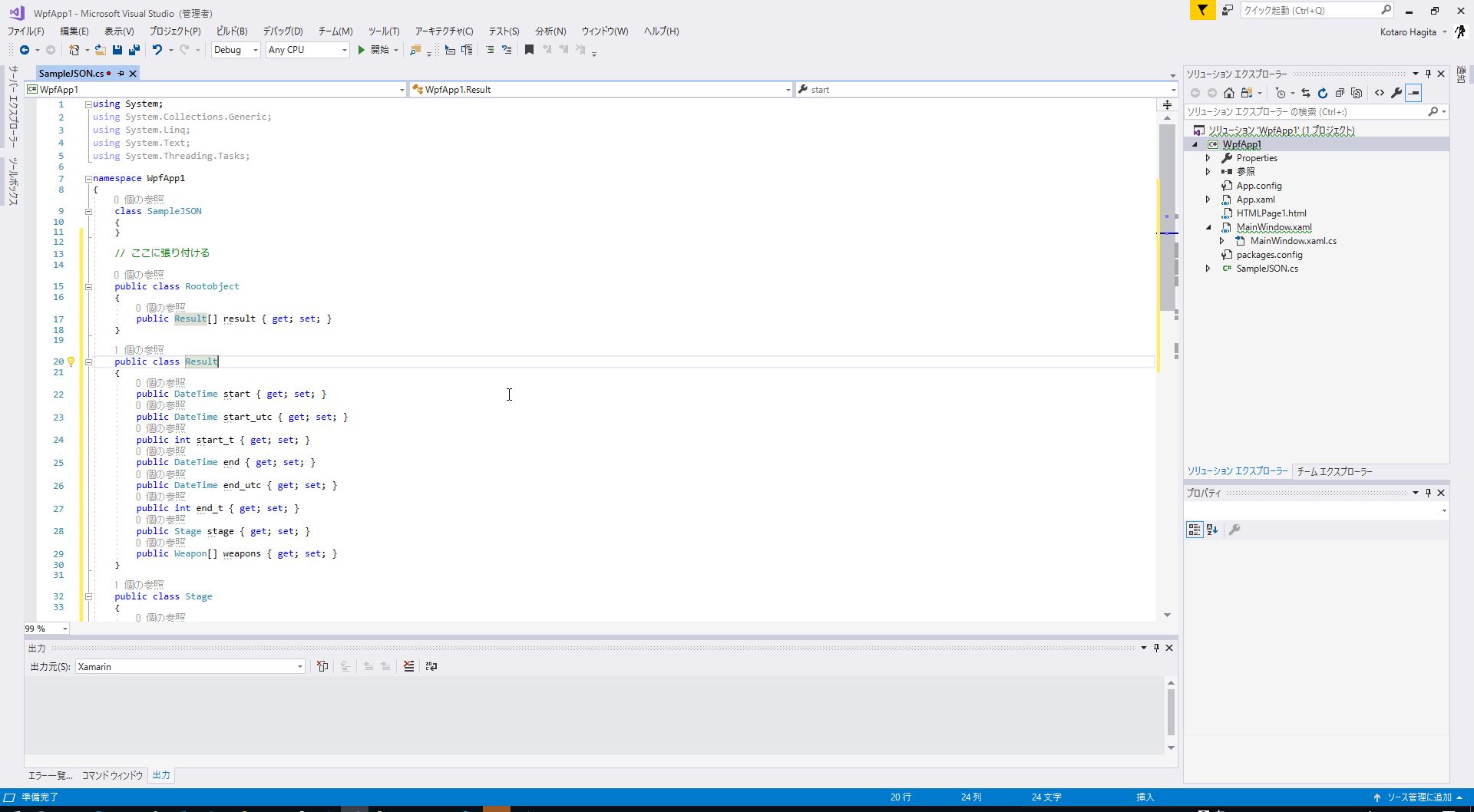
Task: Open the Any CPU platform dropdown
Action: click(343, 50)
